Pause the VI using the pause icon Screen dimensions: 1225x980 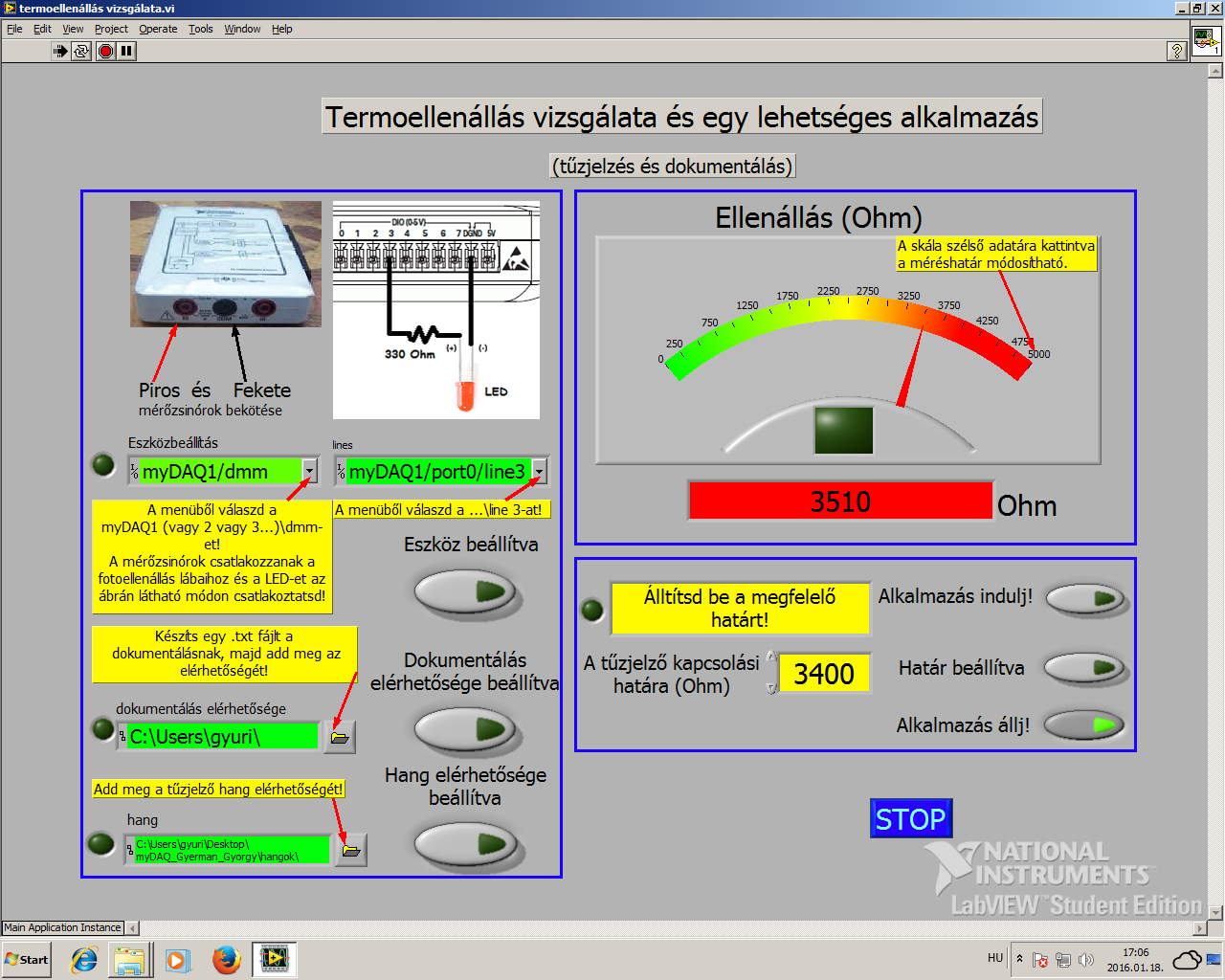[127, 51]
